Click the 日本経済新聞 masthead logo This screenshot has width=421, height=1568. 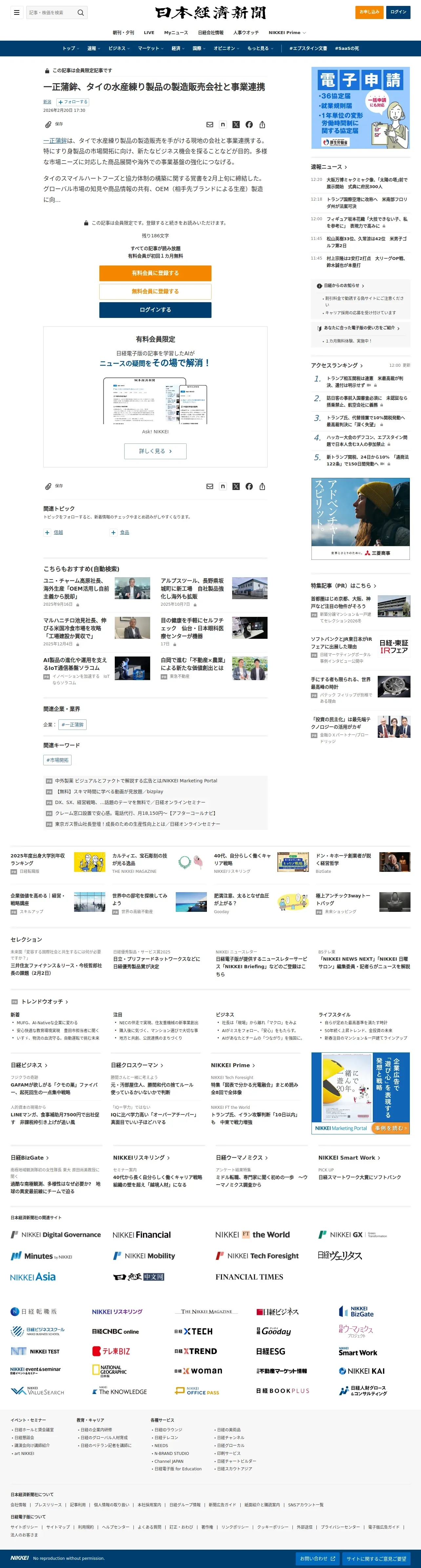point(211,12)
